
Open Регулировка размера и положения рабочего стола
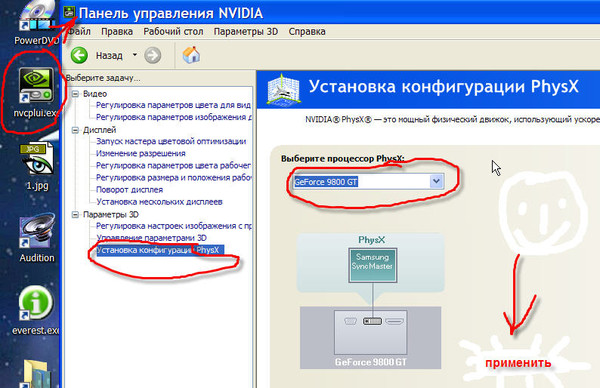[174, 178]
